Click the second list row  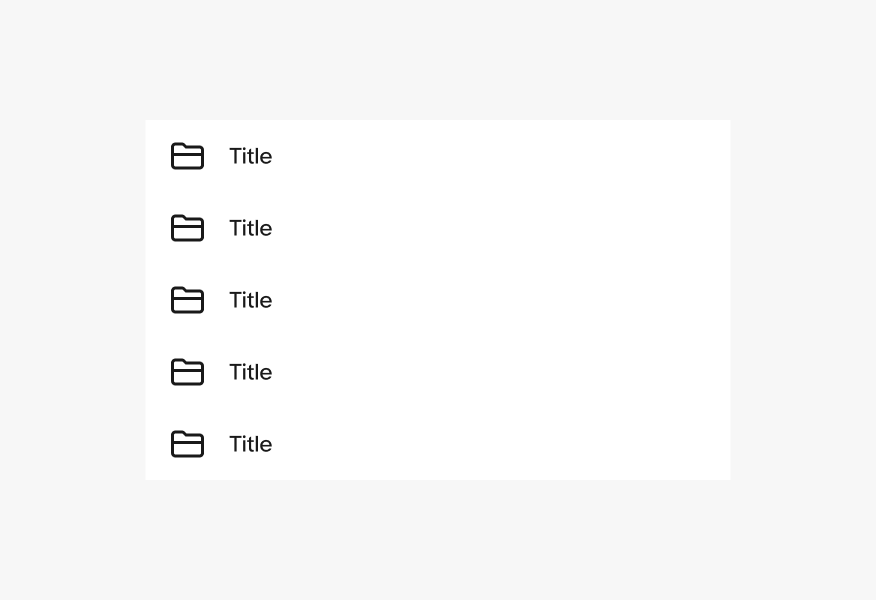(x=438, y=228)
